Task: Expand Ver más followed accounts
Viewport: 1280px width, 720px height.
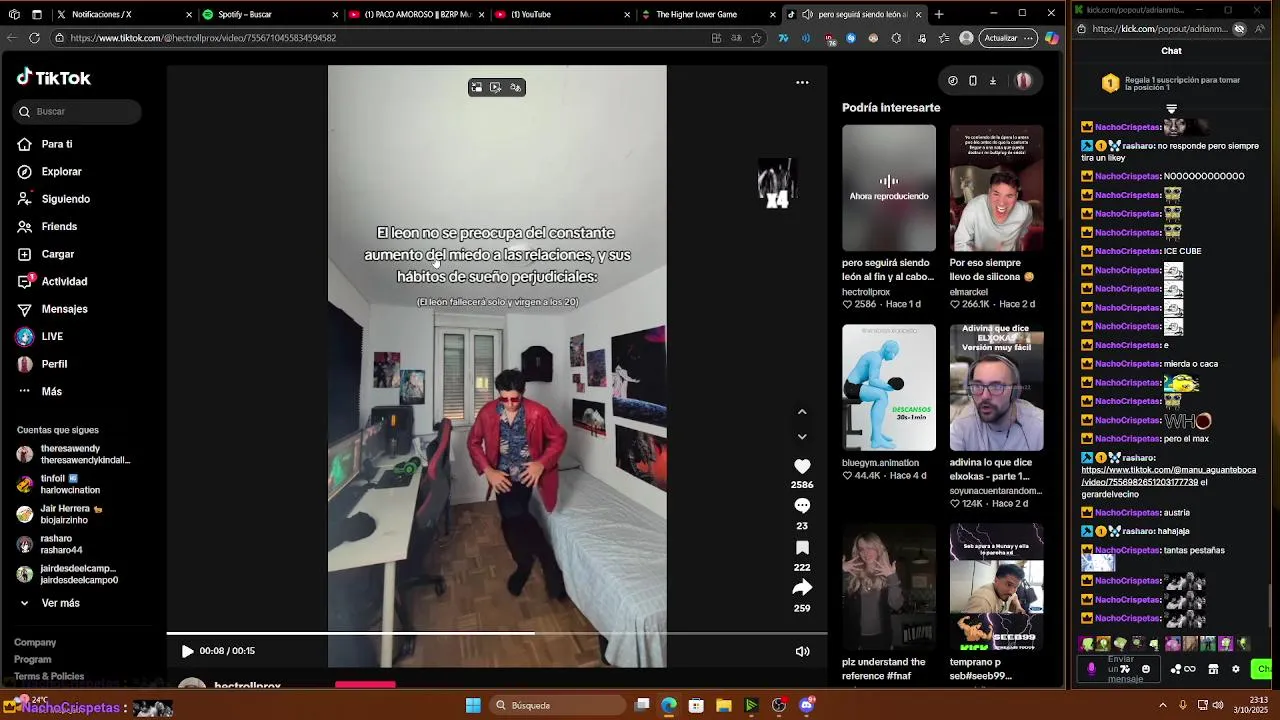Action: [x=60, y=603]
